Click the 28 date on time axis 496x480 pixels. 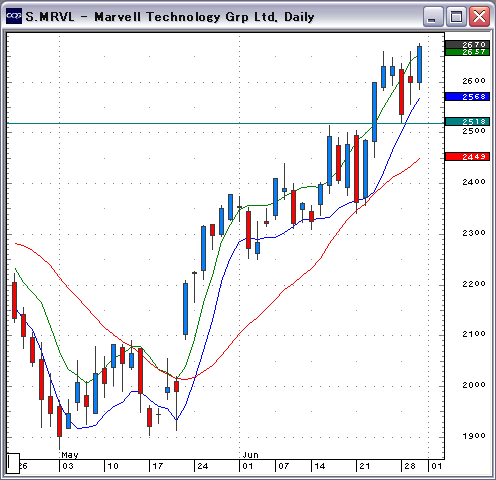coord(410,466)
